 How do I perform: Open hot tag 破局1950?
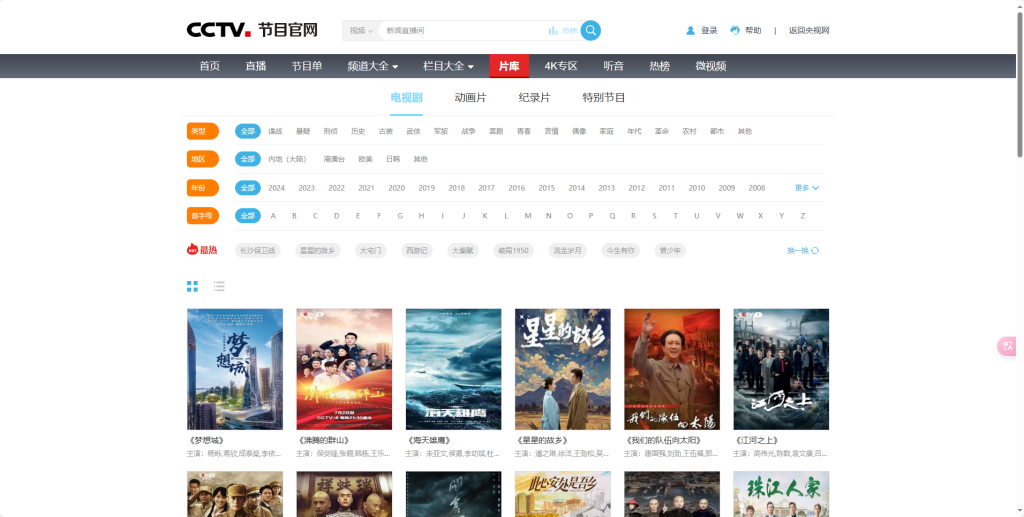click(x=513, y=251)
